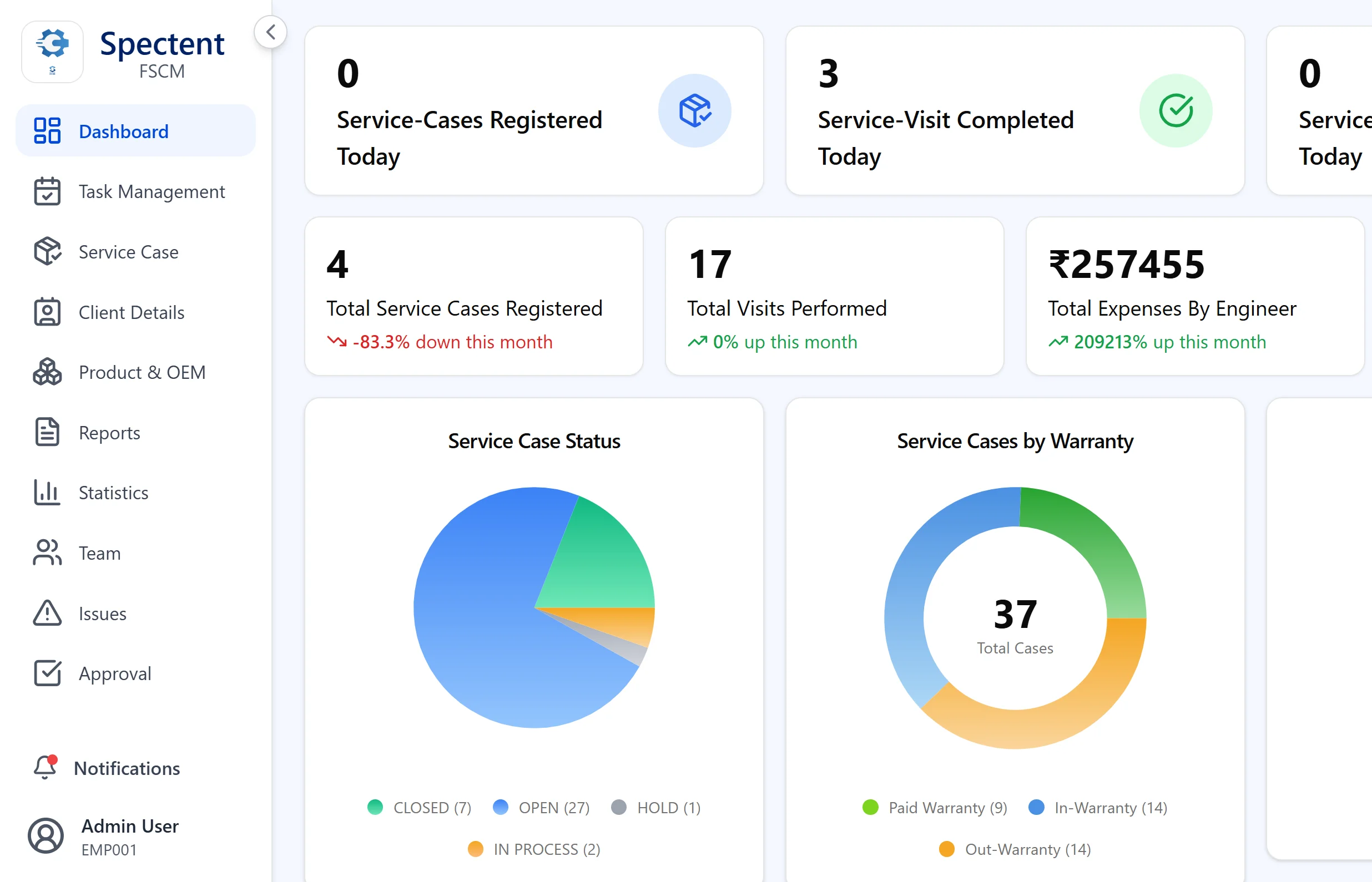This screenshot has width=1372, height=882.
Task: Click the Service Case box icon
Action: (x=47, y=252)
